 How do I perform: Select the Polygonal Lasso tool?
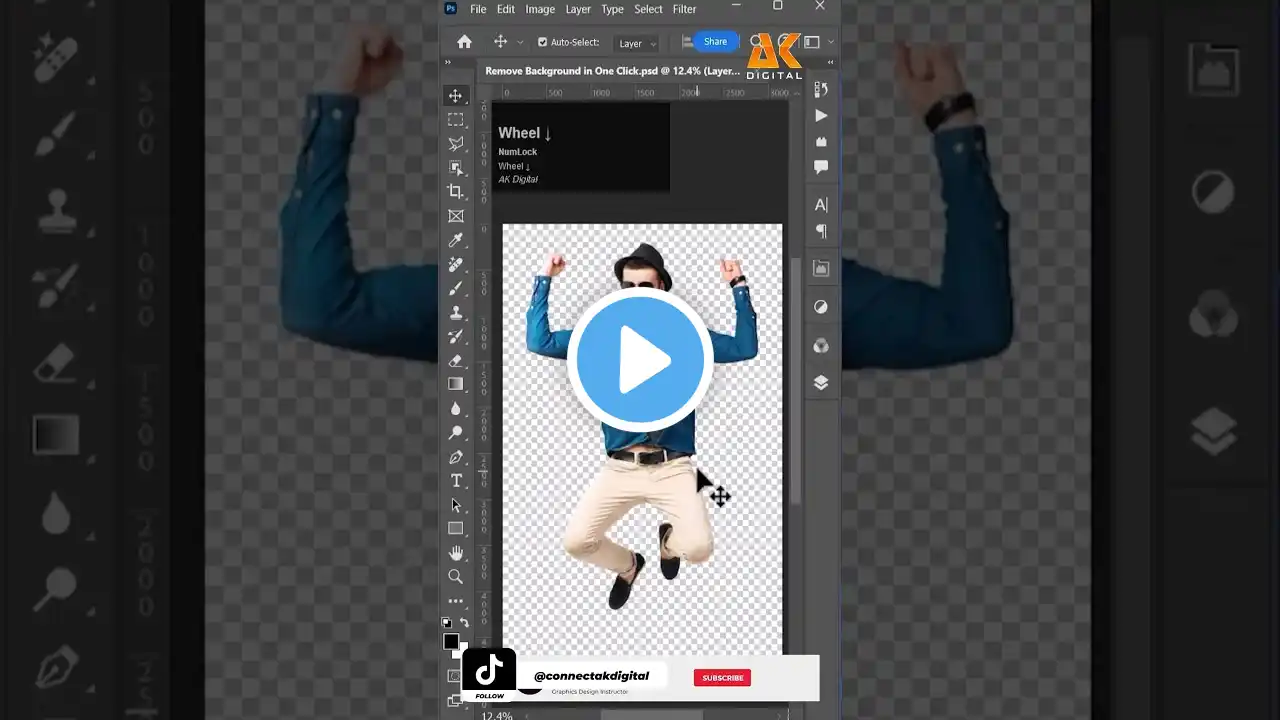tap(455, 144)
